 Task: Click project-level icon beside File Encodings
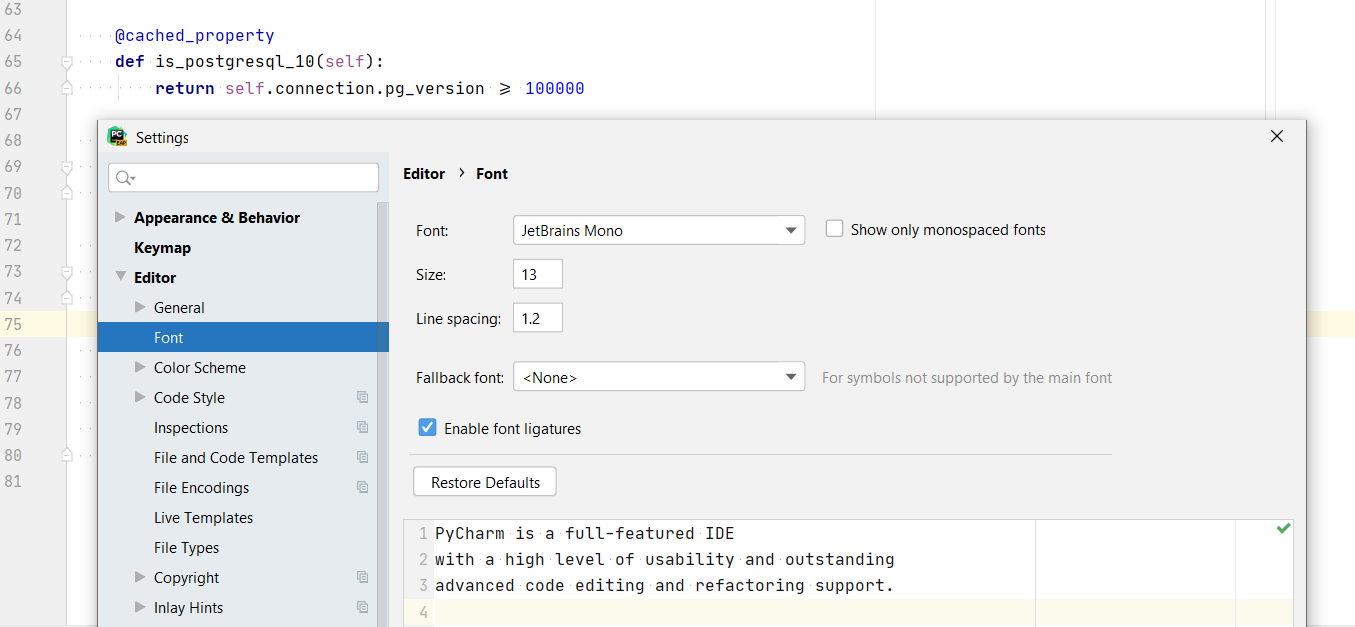pos(362,487)
